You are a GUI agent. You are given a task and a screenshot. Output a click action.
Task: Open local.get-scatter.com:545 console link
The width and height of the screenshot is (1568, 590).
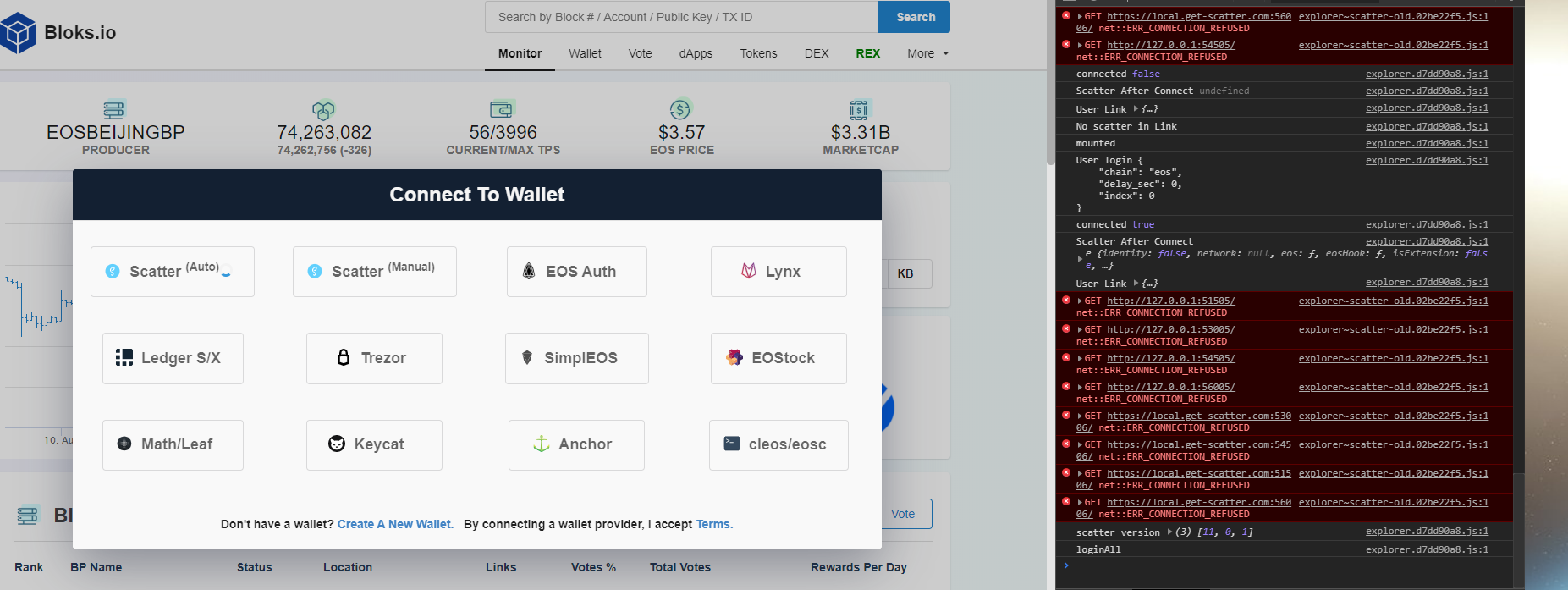[1198, 444]
